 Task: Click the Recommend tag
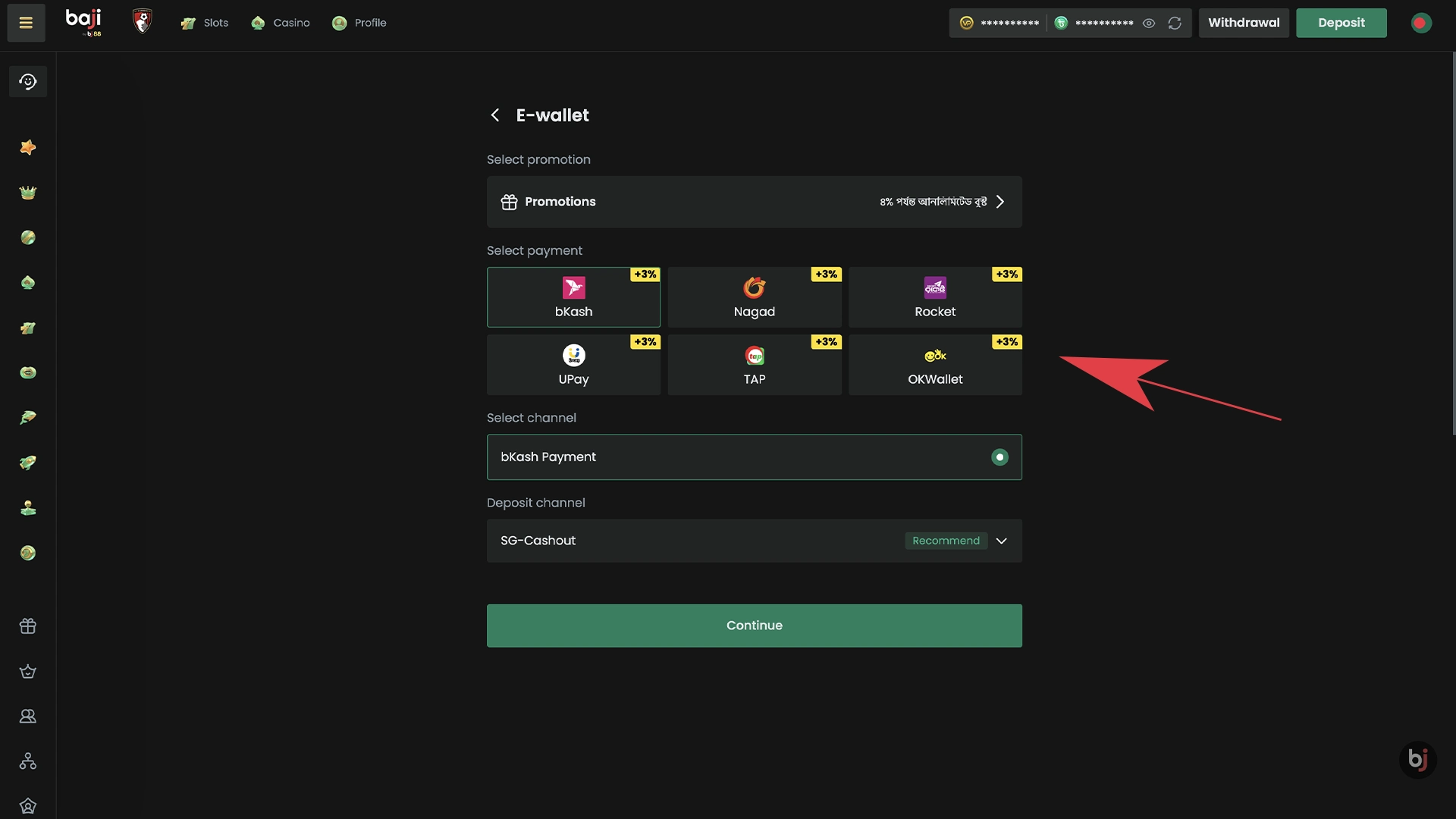946,541
